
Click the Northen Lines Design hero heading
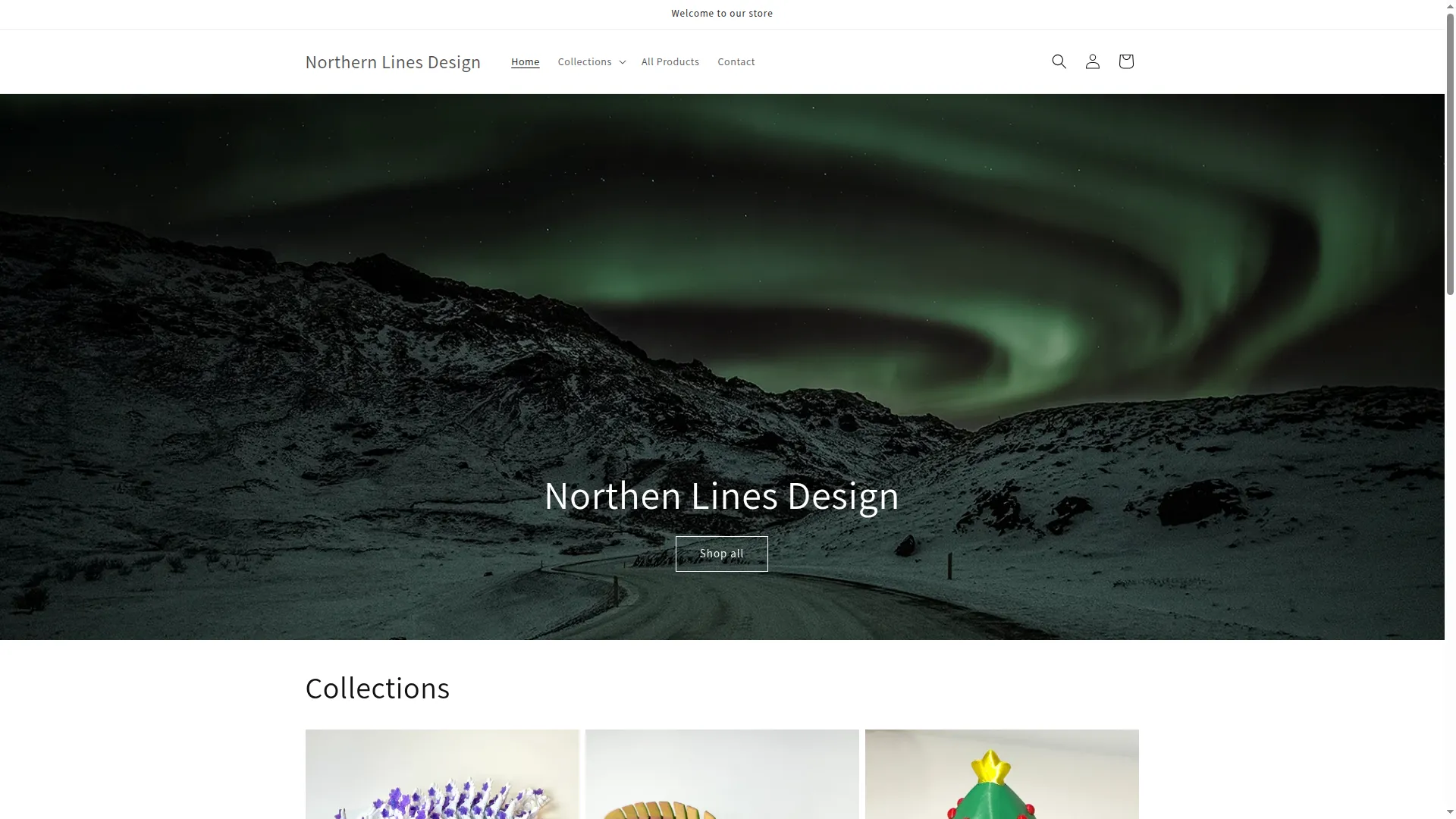721,495
